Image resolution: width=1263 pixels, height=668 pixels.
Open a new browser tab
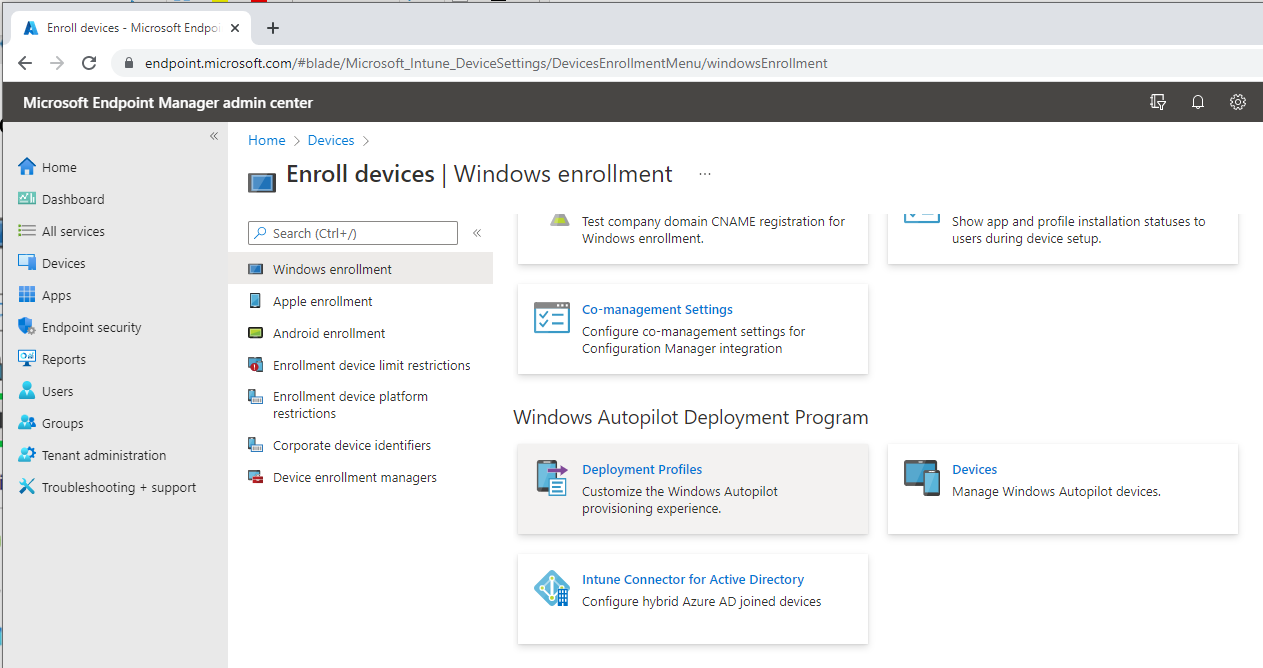[273, 28]
